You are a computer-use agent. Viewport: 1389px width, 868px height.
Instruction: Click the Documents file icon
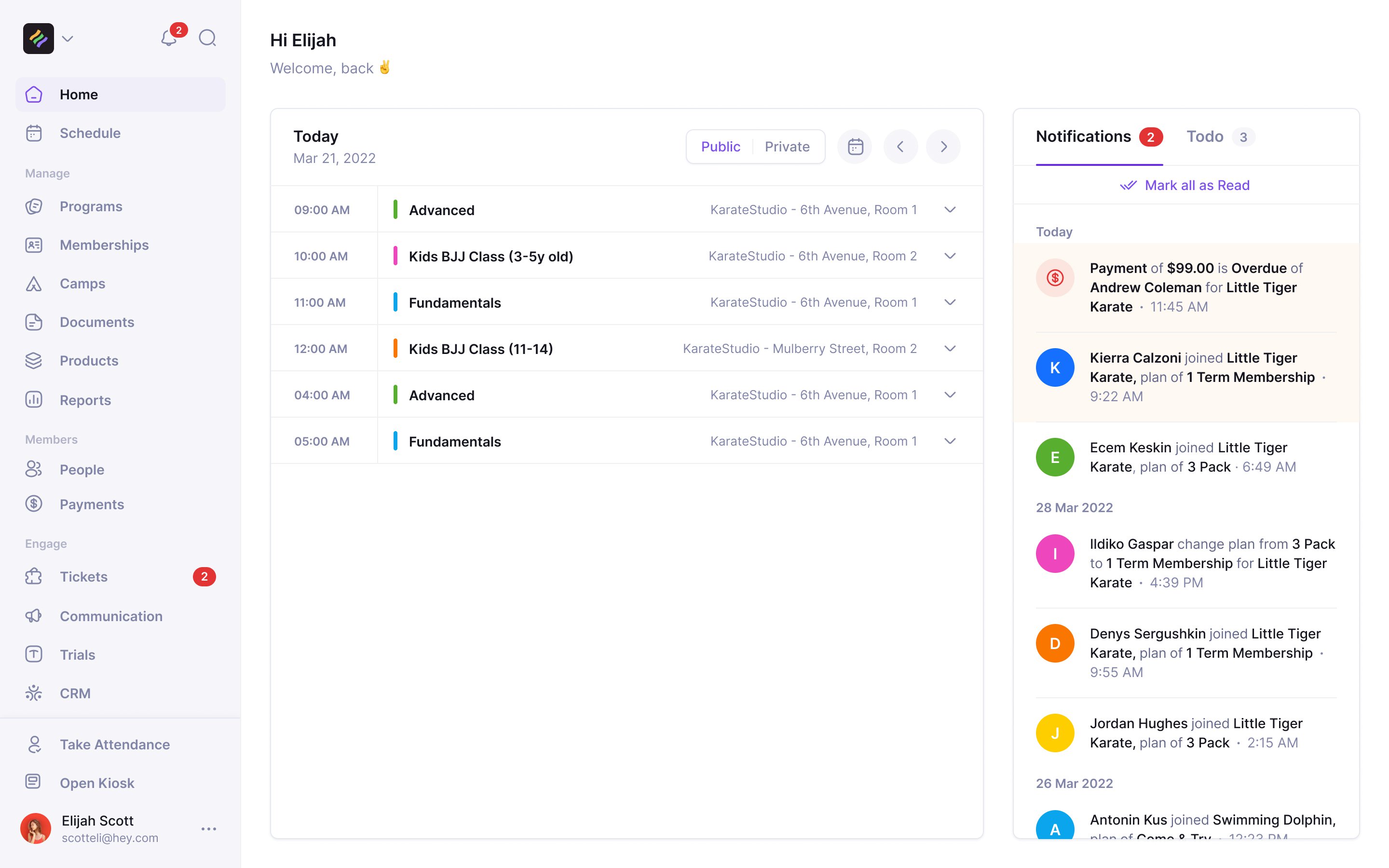tap(34, 322)
